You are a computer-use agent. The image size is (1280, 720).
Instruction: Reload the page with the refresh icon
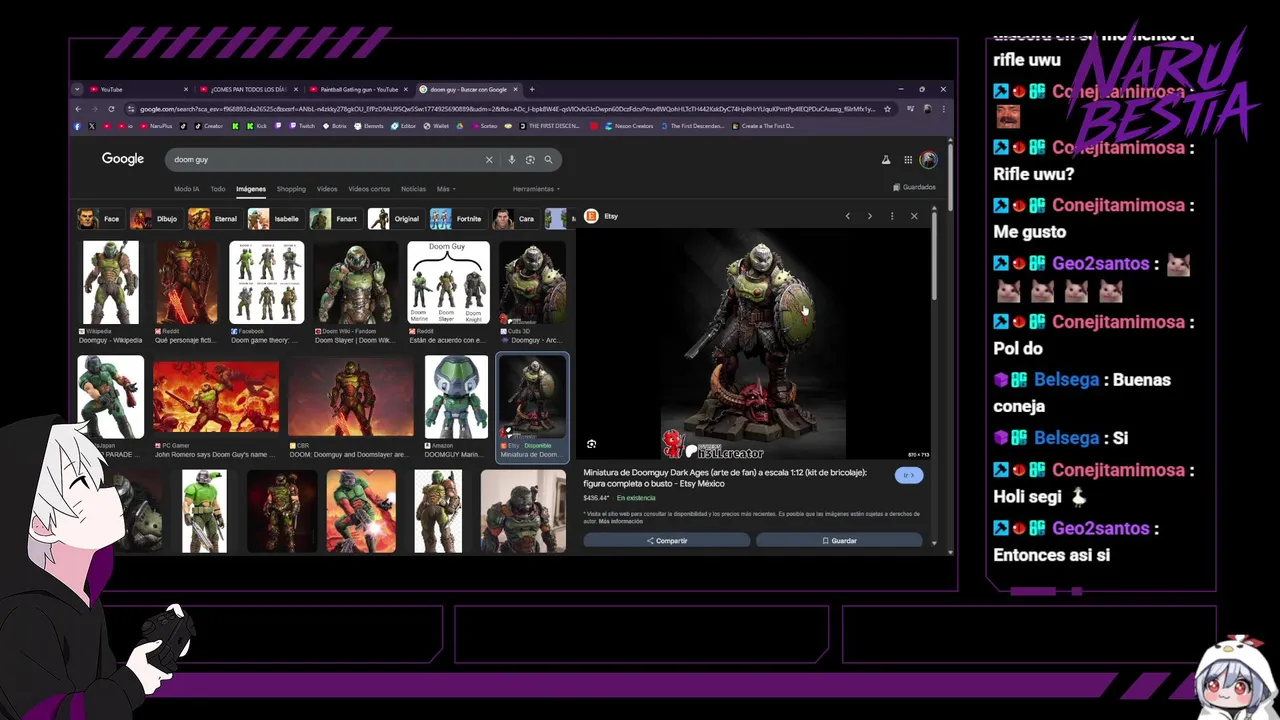click(x=110, y=109)
